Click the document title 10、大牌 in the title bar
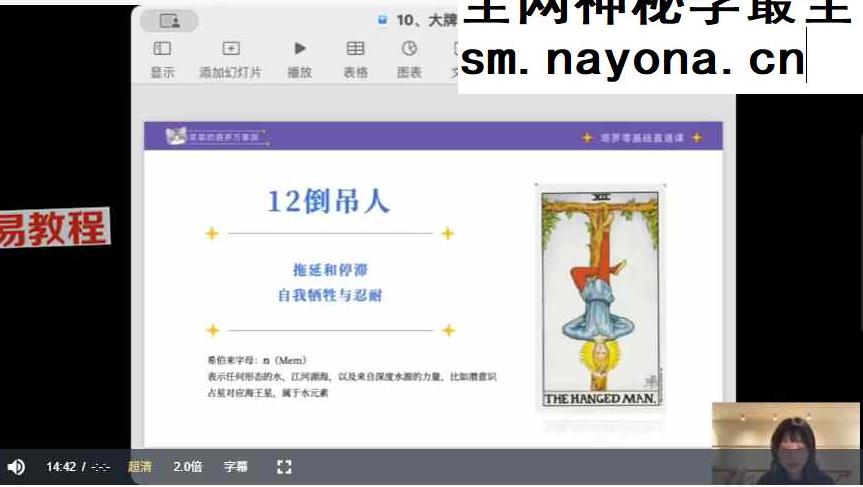 coord(427,21)
